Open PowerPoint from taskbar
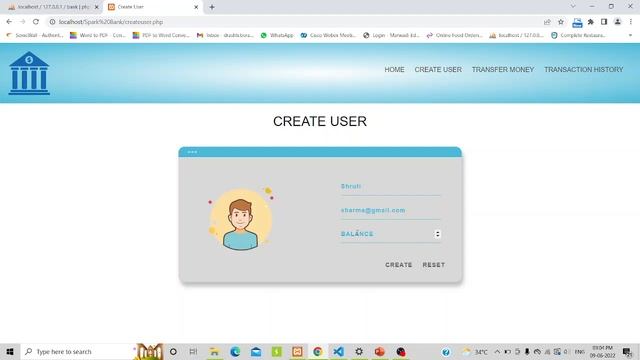 tap(380, 351)
